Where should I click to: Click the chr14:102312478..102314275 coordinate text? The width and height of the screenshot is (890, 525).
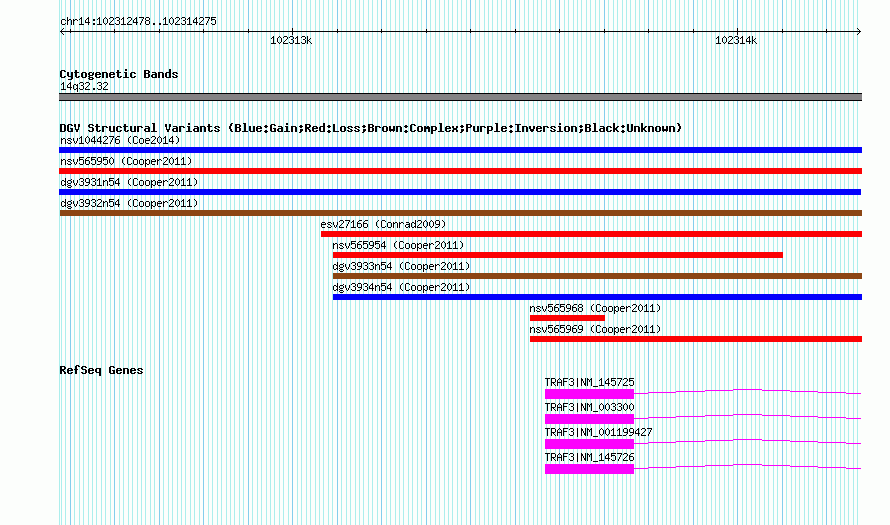138,21
